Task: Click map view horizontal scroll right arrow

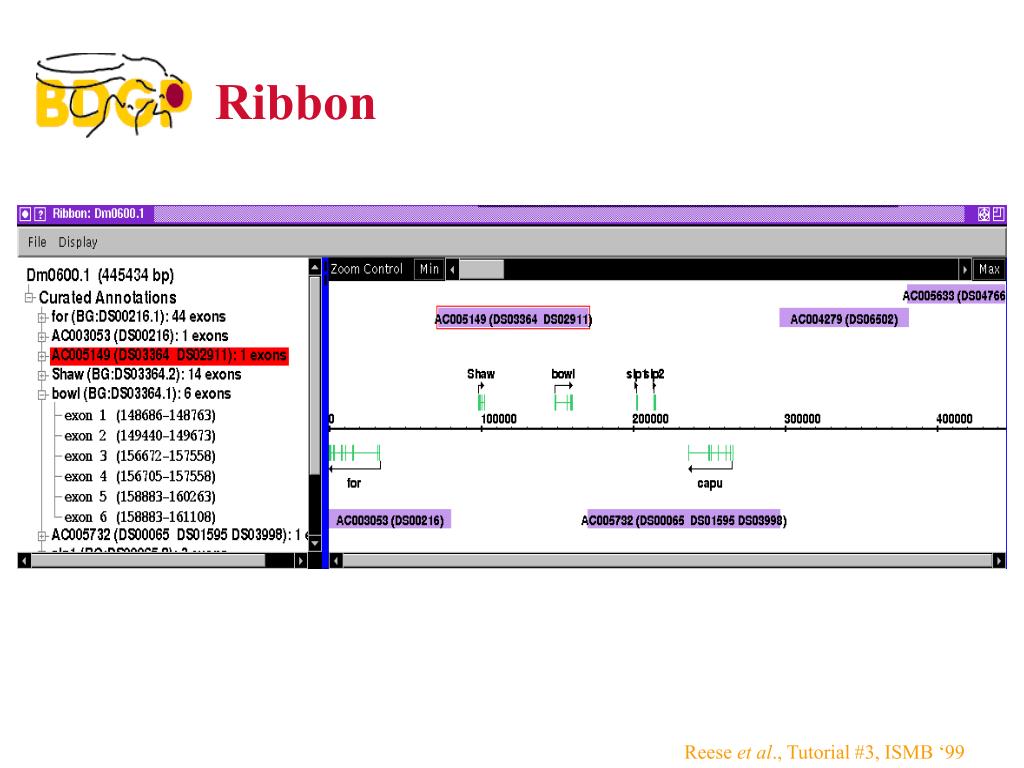Action: 999,560
